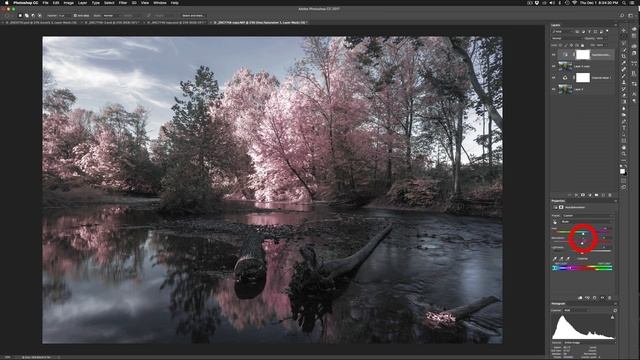Select the Shape tool
Screen dimensions: 640x360
[624, 140]
